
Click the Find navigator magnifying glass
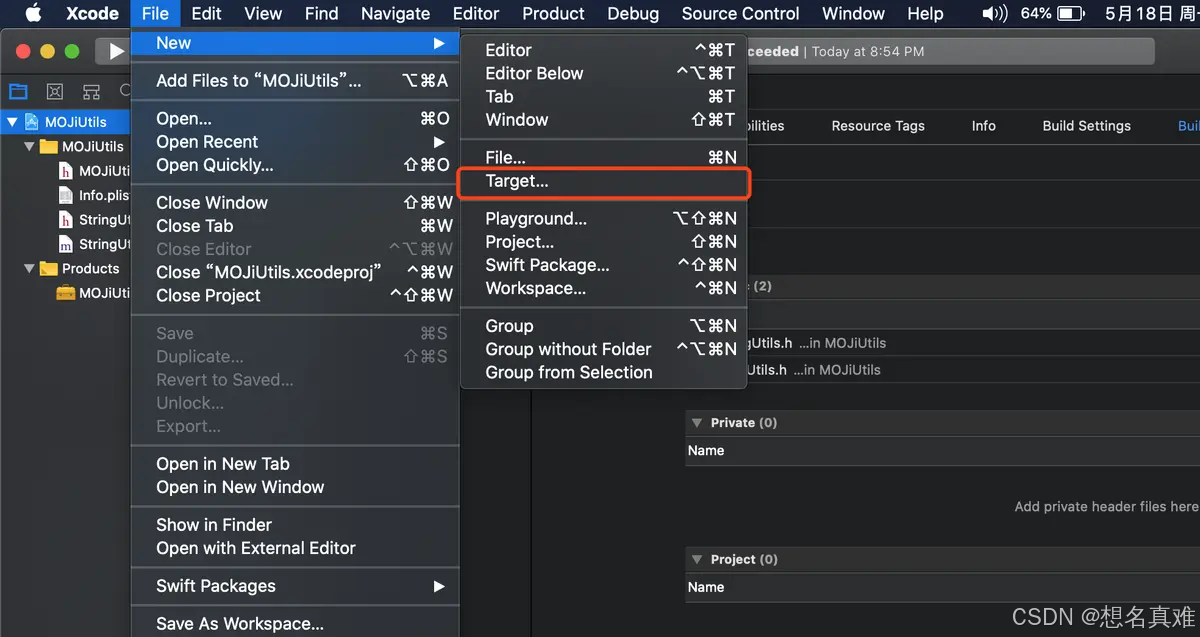tap(123, 91)
